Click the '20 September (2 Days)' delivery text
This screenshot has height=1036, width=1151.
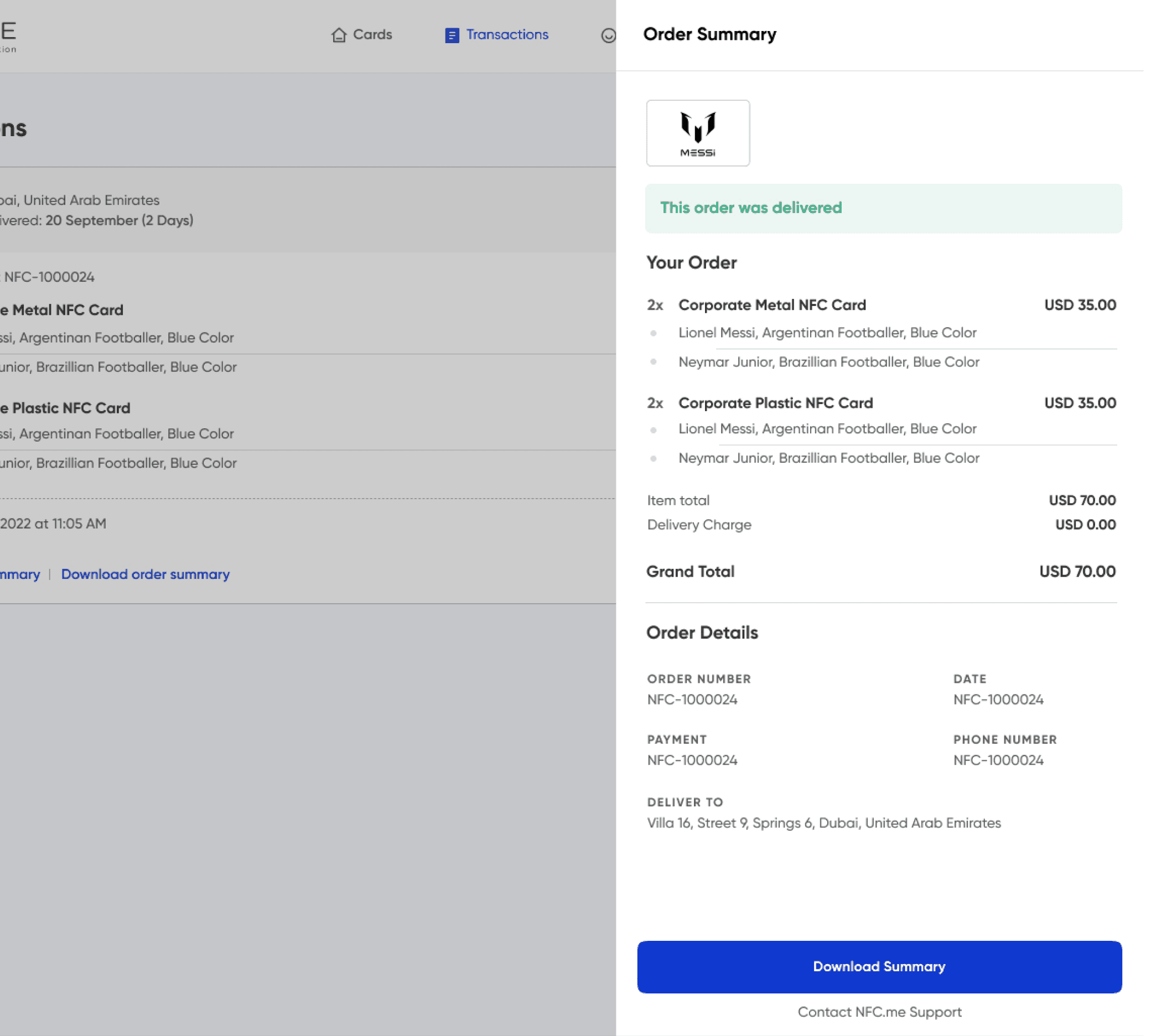[120, 220]
